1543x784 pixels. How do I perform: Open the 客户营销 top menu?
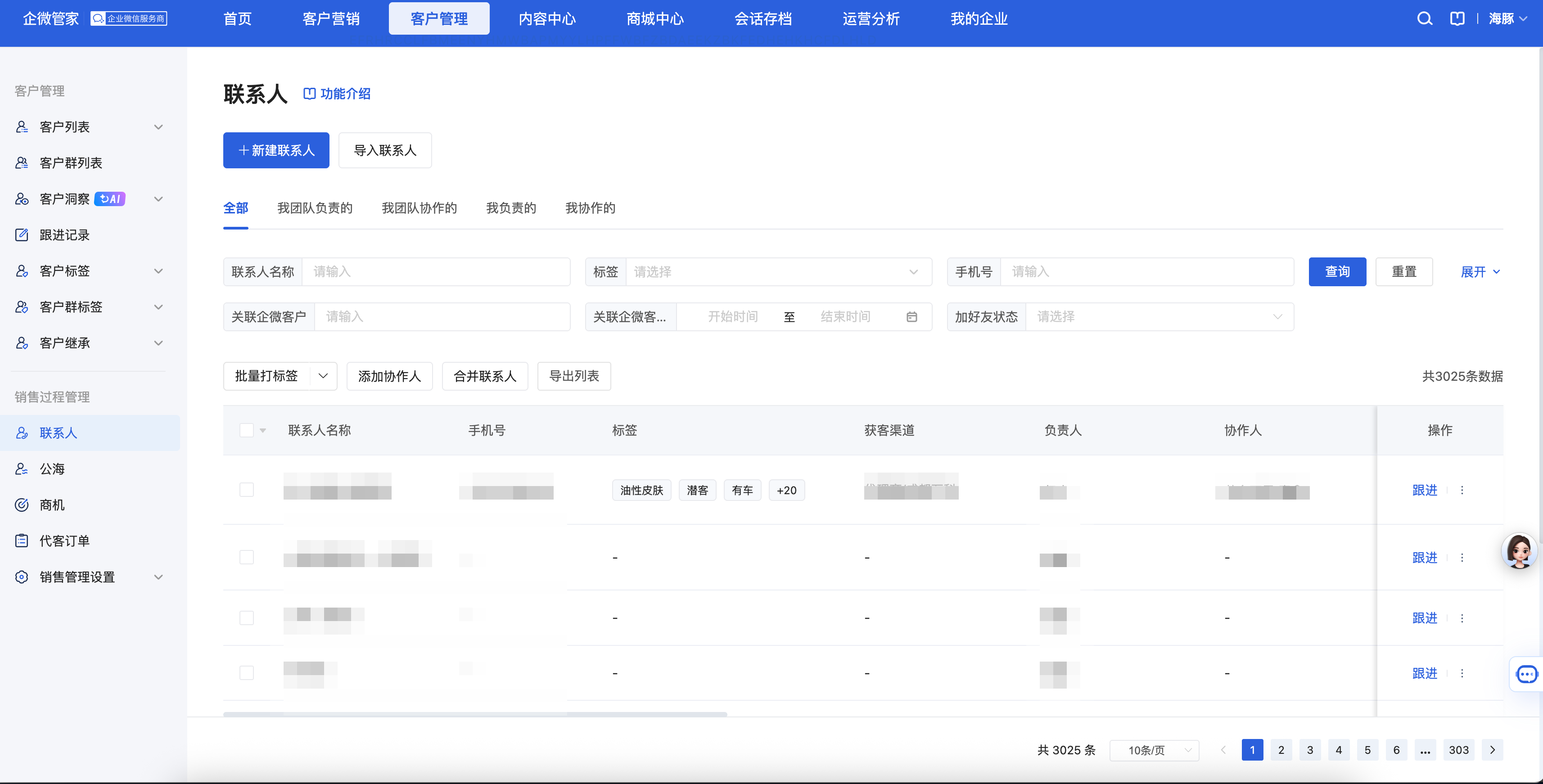tap(331, 18)
